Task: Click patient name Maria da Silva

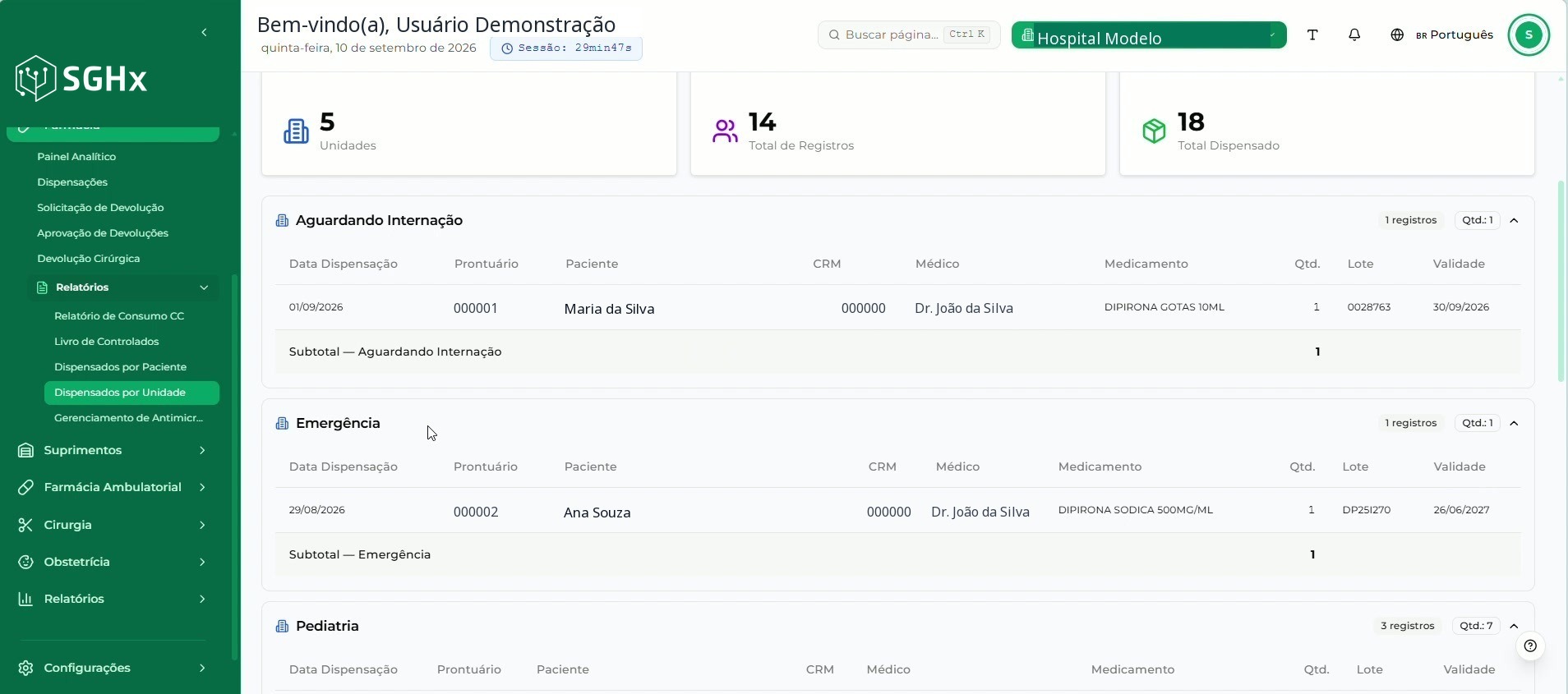Action: 609,309
